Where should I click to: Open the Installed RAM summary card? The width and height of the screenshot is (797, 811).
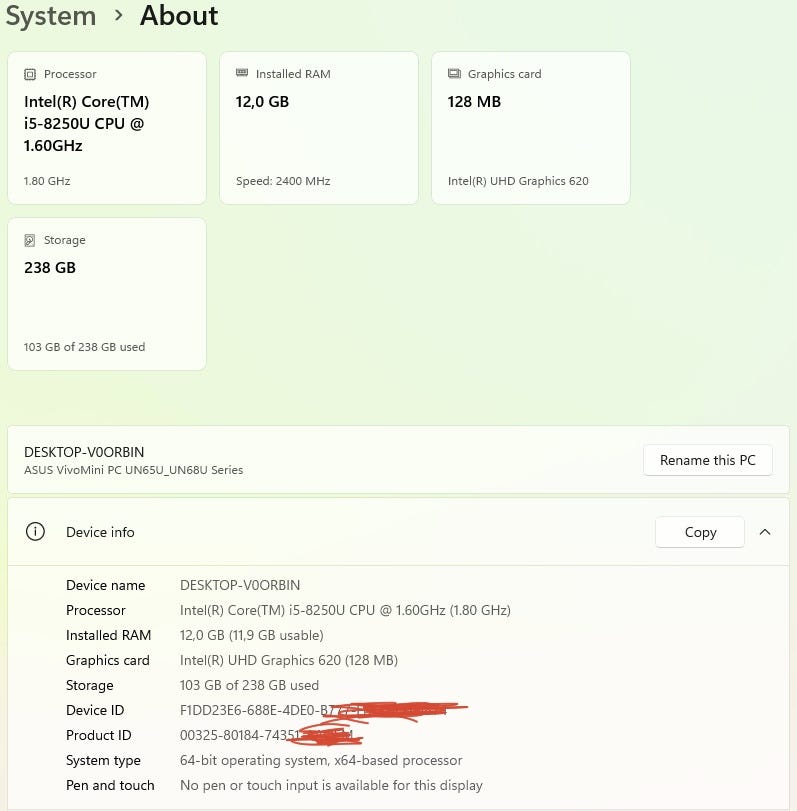coord(319,128)
